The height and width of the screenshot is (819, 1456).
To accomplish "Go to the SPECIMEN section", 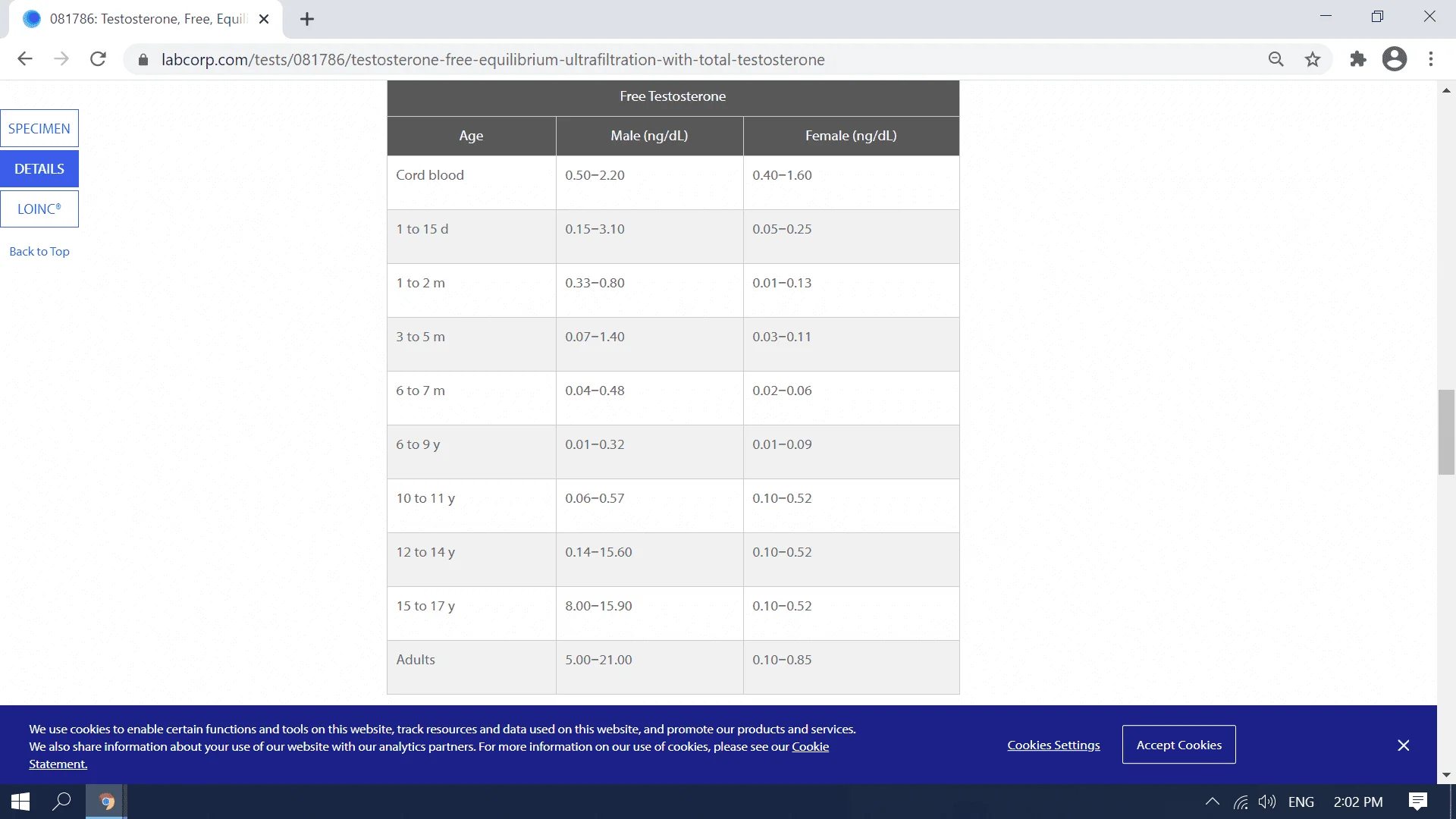I will click(39, 128).
